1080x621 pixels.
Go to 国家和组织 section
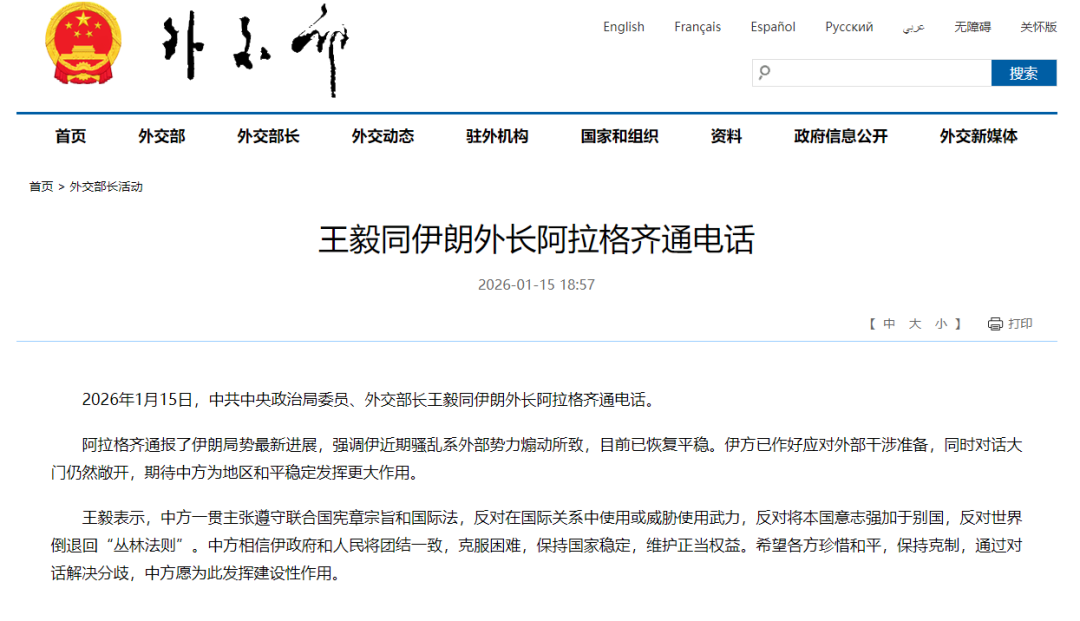619,137
